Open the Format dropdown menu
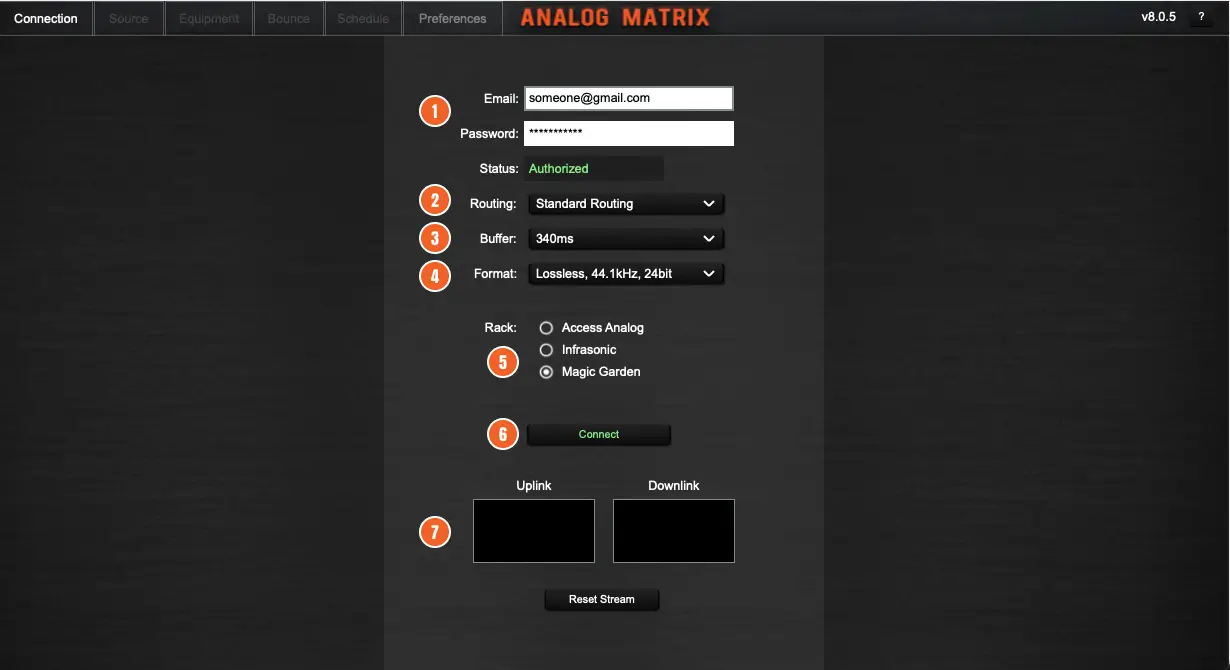This screenshot has height=670, width=1230. click(x=626, y=273)
